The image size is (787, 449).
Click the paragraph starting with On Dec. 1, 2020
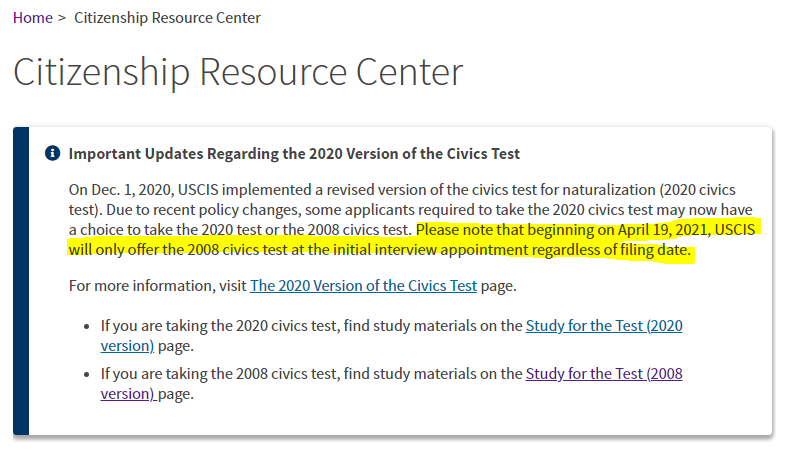click(x=412, y=220)
